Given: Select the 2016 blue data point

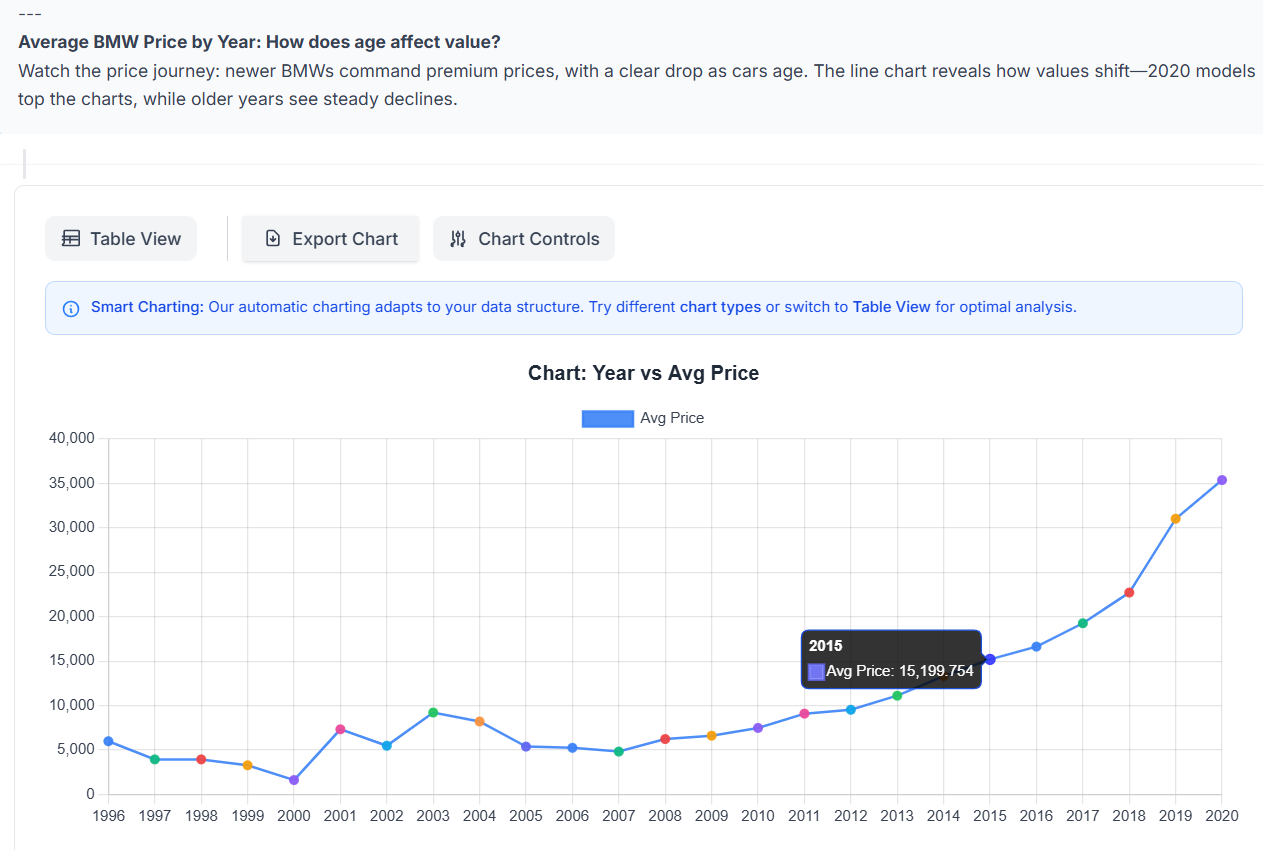Looking at the screenshot, I should pyautogui.click(x=1036, y=647).
